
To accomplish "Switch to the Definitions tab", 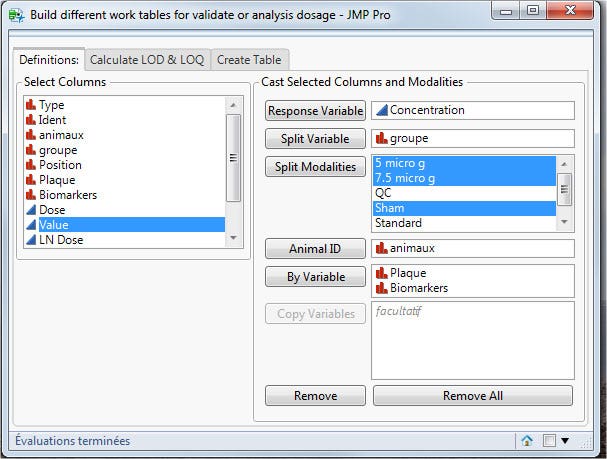I will (49, 60).
